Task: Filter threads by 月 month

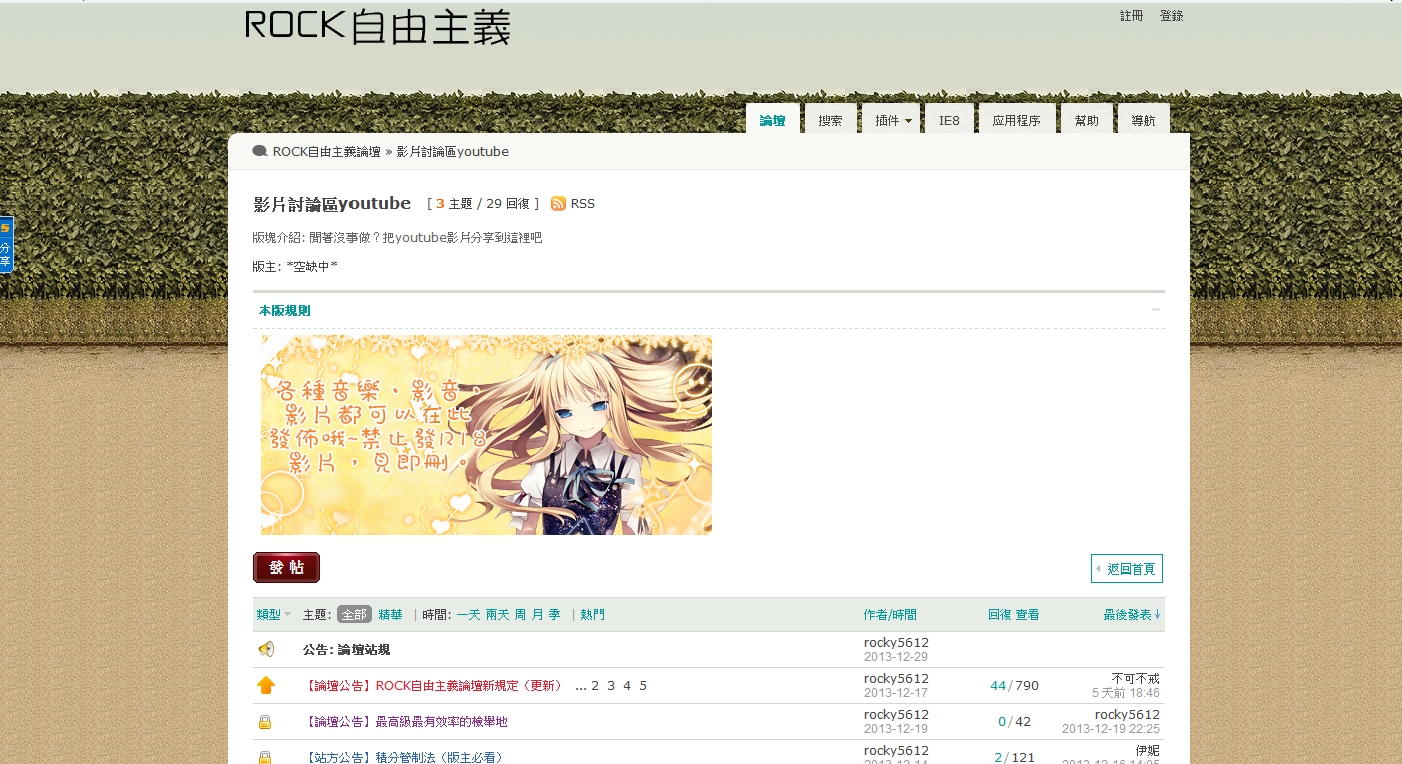Action: [x=538, y=614]
